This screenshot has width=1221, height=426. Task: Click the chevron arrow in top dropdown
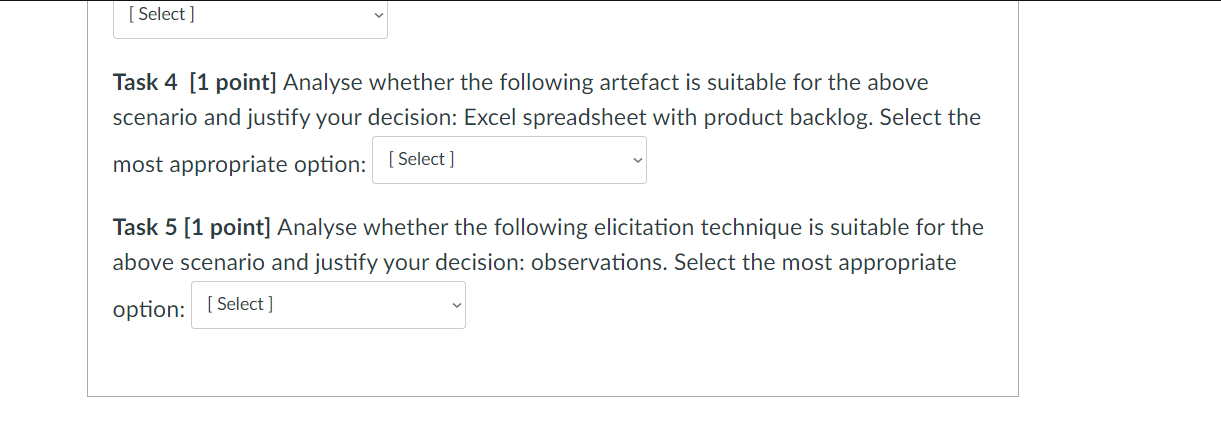click(x=377, y=16)
